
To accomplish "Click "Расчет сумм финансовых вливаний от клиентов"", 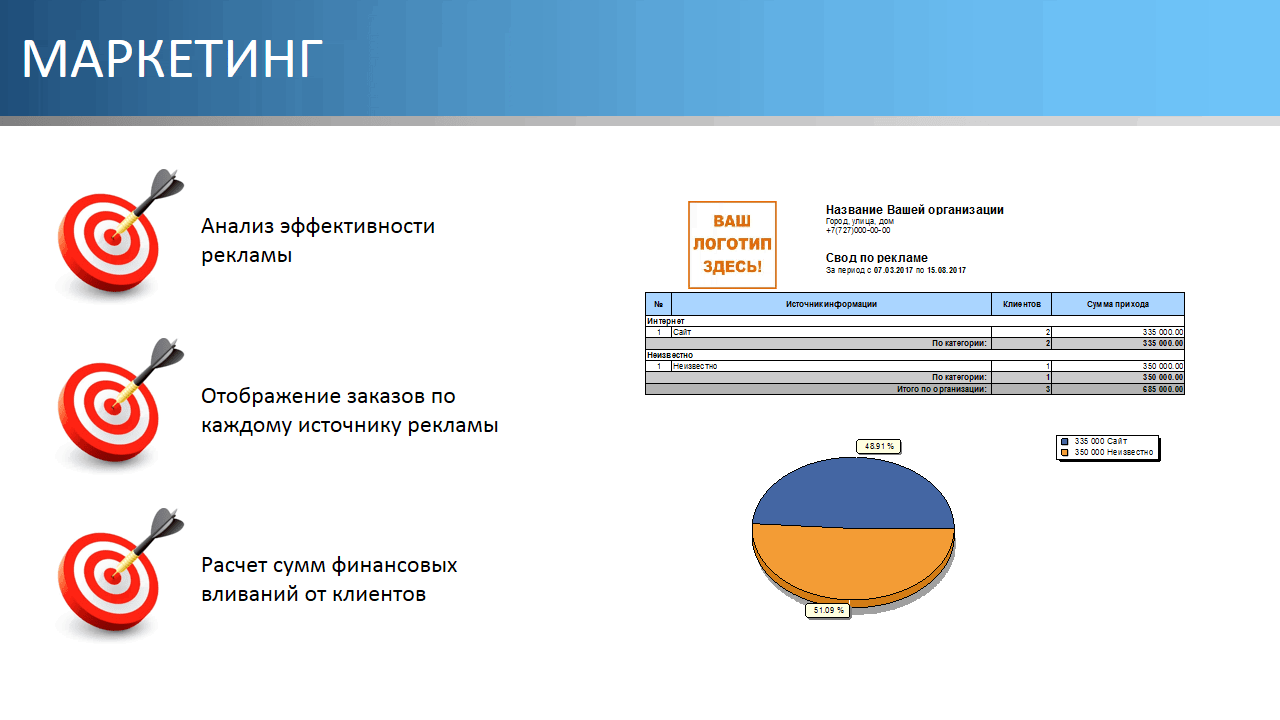I will pos(329,579).
